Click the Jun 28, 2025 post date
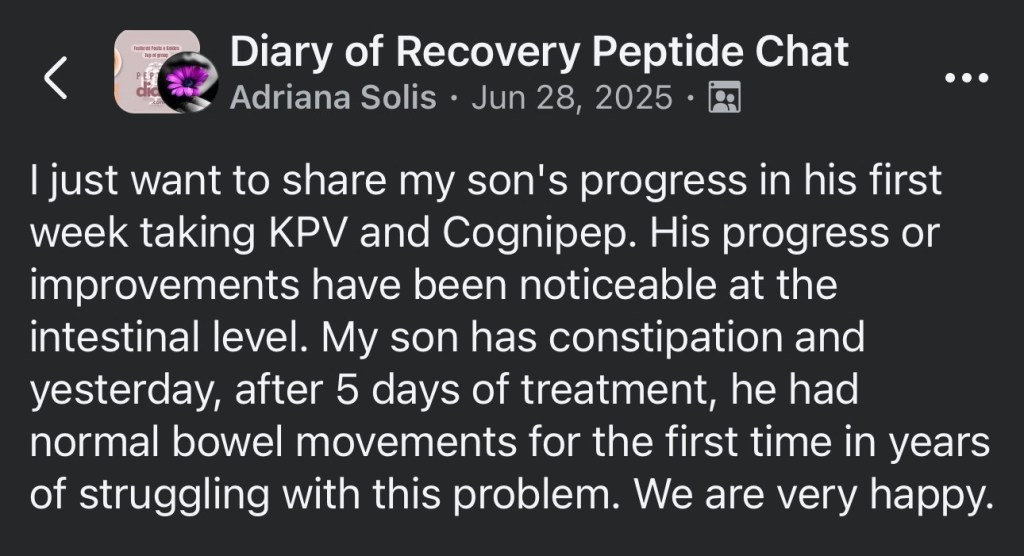The width and height of the screenshot is (1024, 556). pos(572,98)
